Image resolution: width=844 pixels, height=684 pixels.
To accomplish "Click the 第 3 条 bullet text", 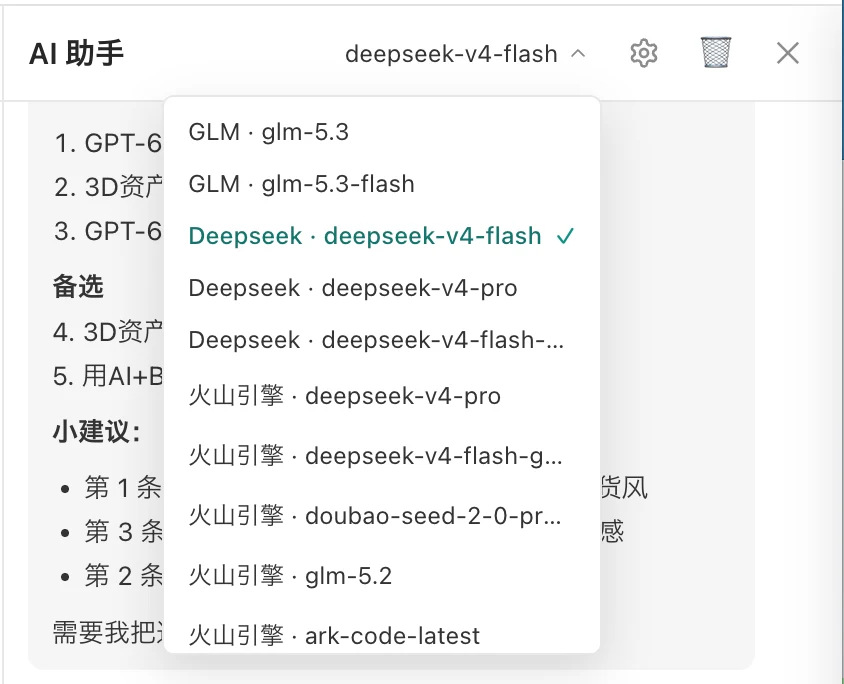I will pyautogui.click(x=123, y=532).
